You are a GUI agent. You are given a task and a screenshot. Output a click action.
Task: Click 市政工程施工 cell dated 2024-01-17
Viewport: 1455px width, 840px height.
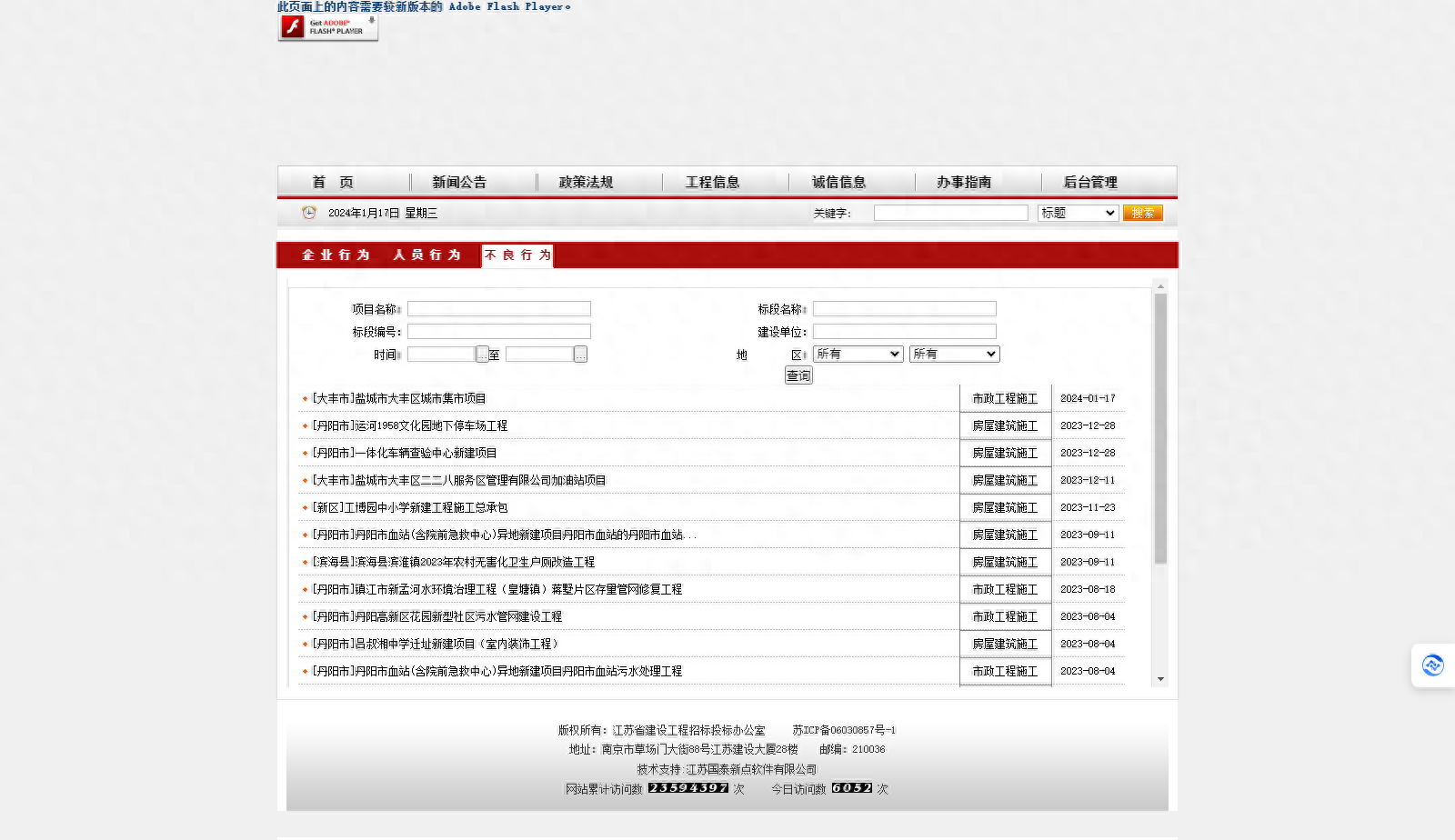1005,398
